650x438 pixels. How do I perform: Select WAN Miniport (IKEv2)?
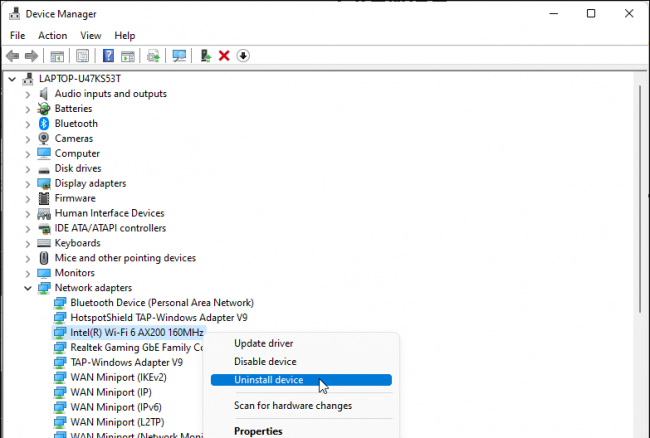click(x=119, y=377)
